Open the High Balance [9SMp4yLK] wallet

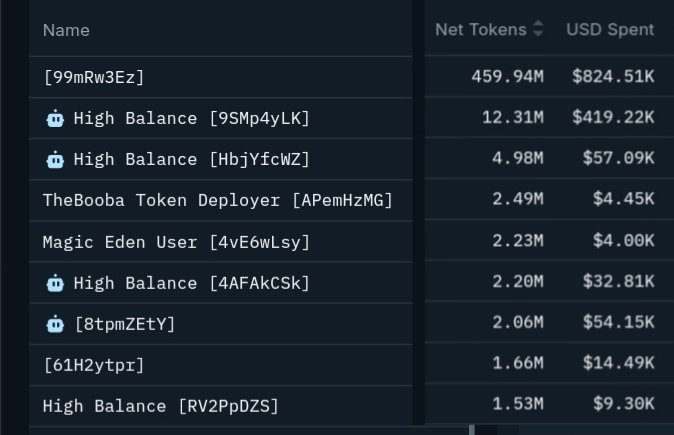click(191, 119)
